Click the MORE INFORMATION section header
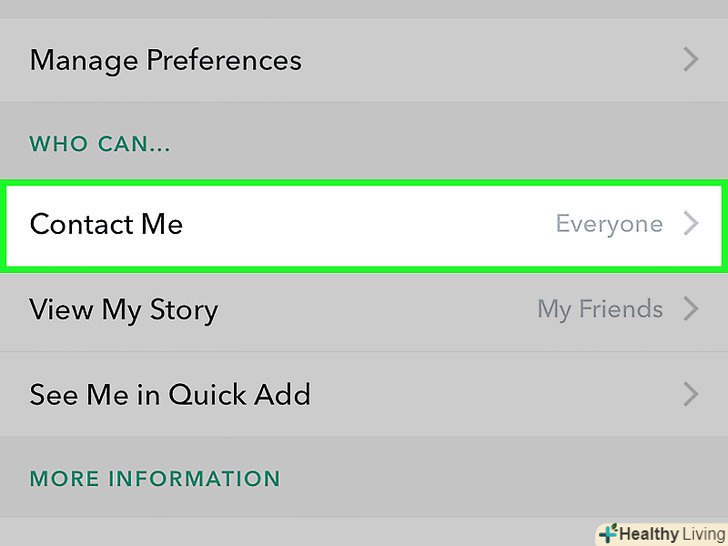Viewport: 728px width, 546px height. [x=155, y=479]
